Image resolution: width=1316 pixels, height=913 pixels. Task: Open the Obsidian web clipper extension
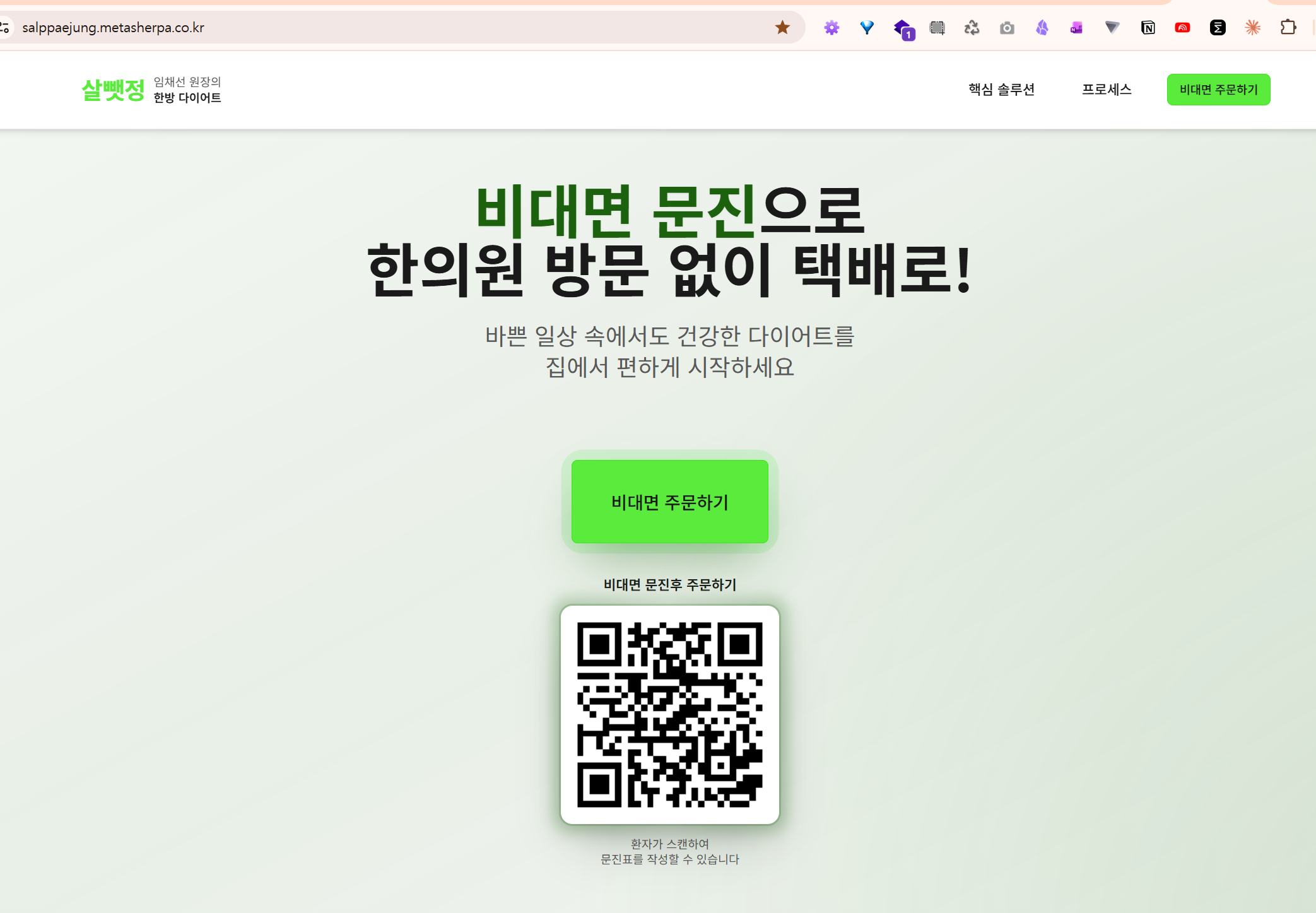point(1042,27)
